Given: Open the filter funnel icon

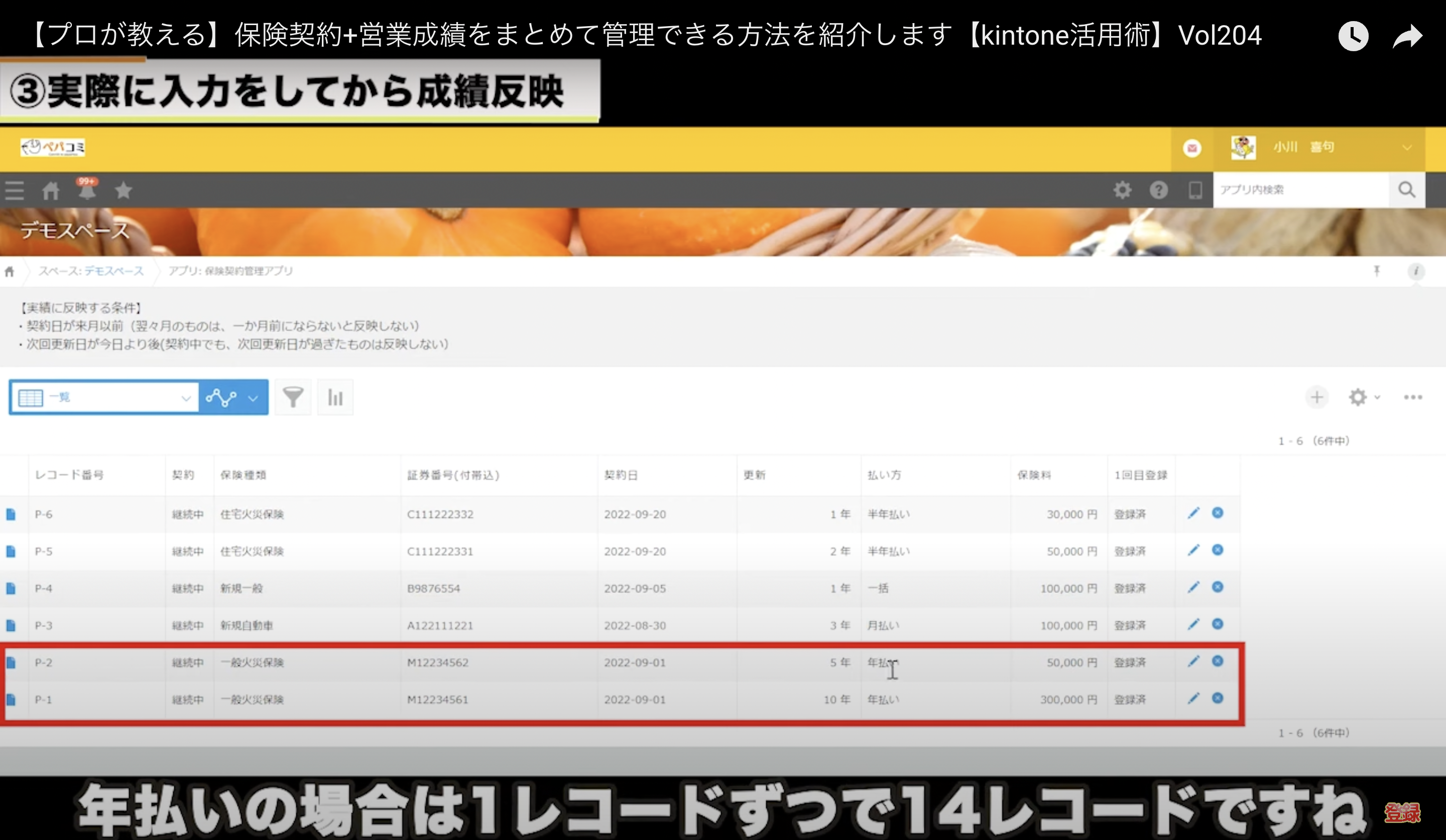Looking at the screenshot, I should point(293,397).
